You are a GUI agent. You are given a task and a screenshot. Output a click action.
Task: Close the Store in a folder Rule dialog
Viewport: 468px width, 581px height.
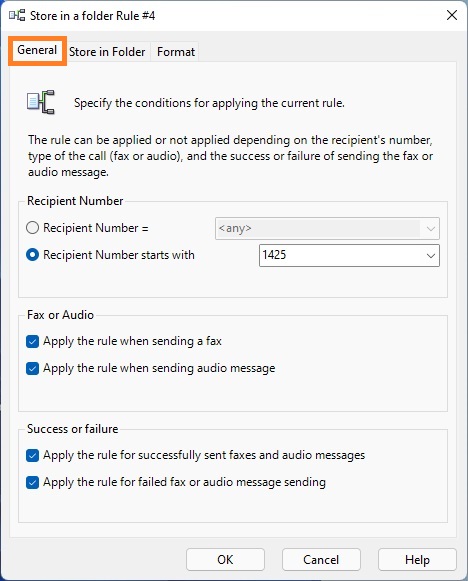452,15
